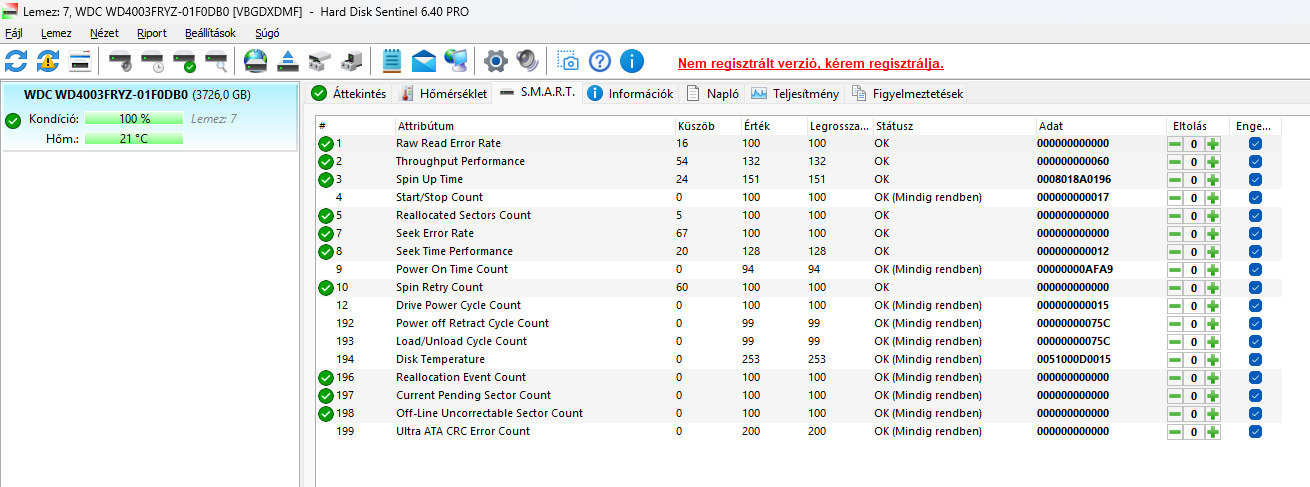Click the blue envelope e-mail icon
The height and width of the screenshot is (487, 1310).
[x=424, y=61]
